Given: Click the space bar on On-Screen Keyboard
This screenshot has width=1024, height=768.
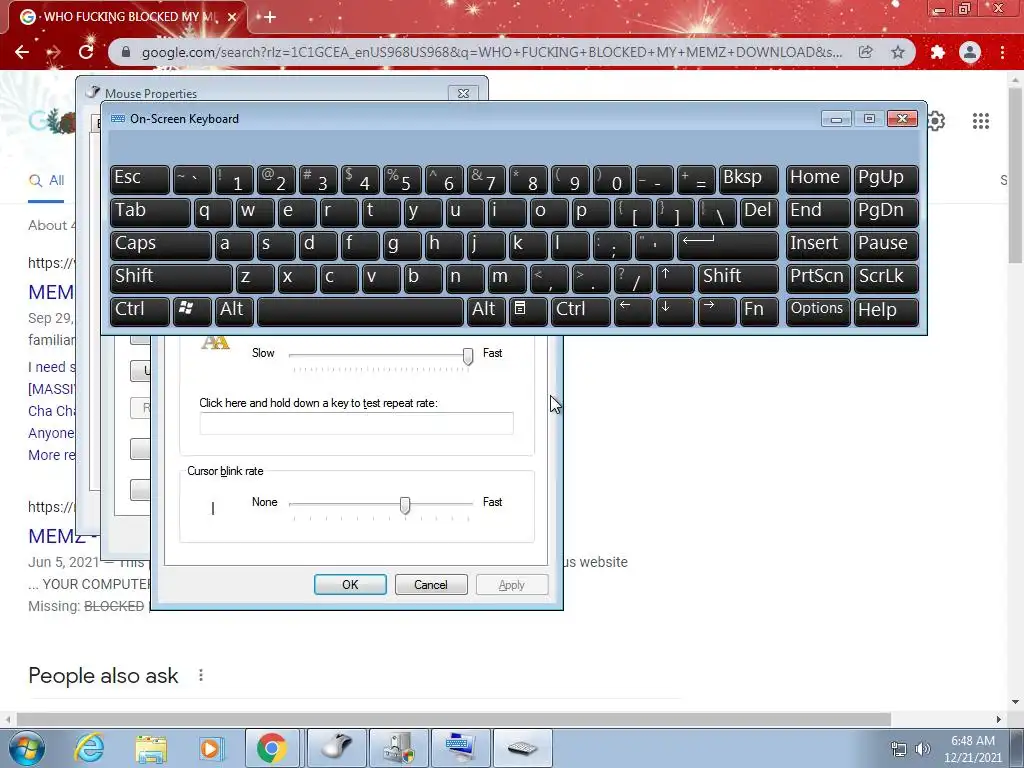Looking at the screenshot, I should (x=360, y=310).
